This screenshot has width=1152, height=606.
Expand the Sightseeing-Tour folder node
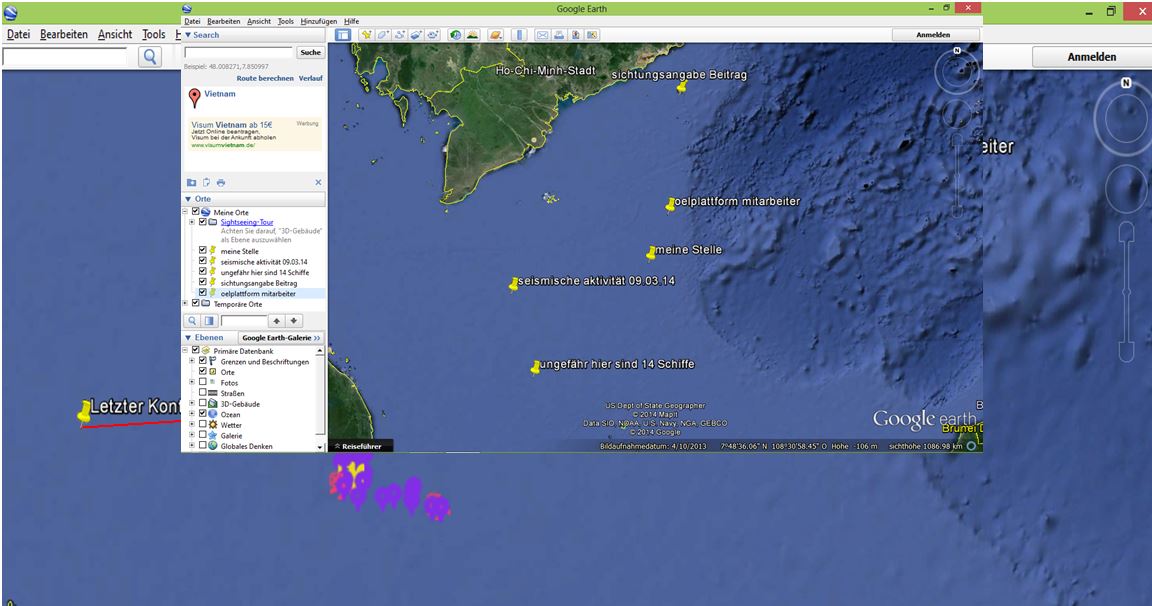pos(192,222)
